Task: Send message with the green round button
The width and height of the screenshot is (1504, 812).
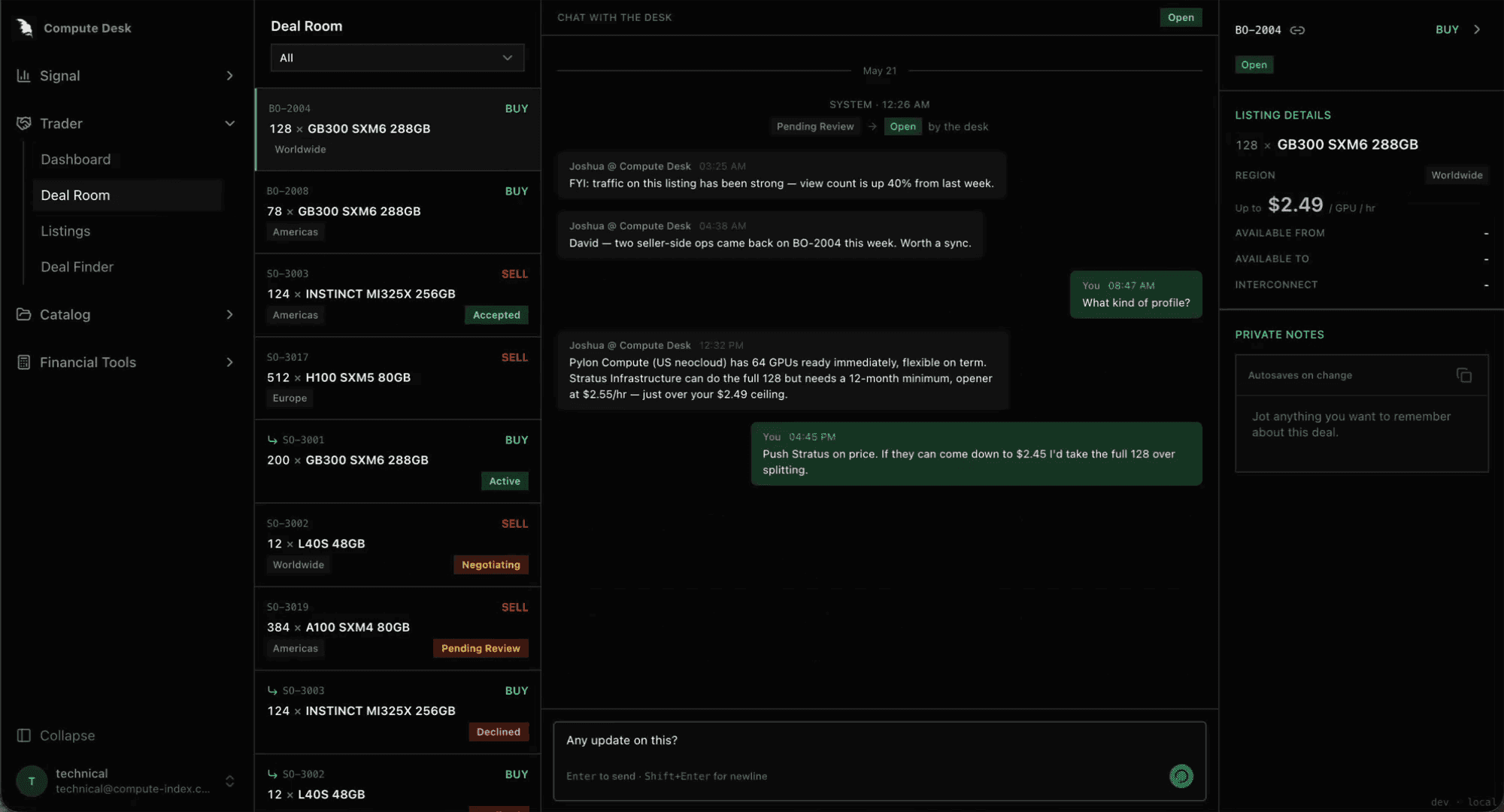Action: [x=1181, y=776]
